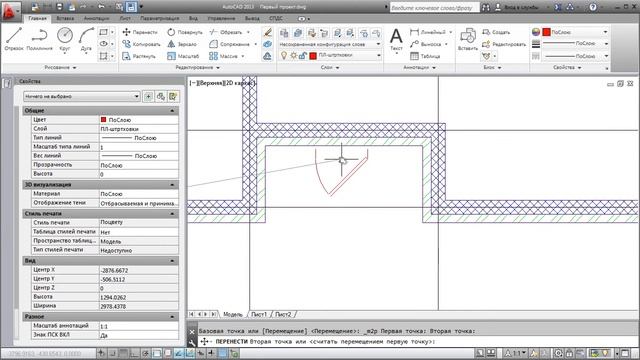Click the Массив array tool

pos(223,56)
